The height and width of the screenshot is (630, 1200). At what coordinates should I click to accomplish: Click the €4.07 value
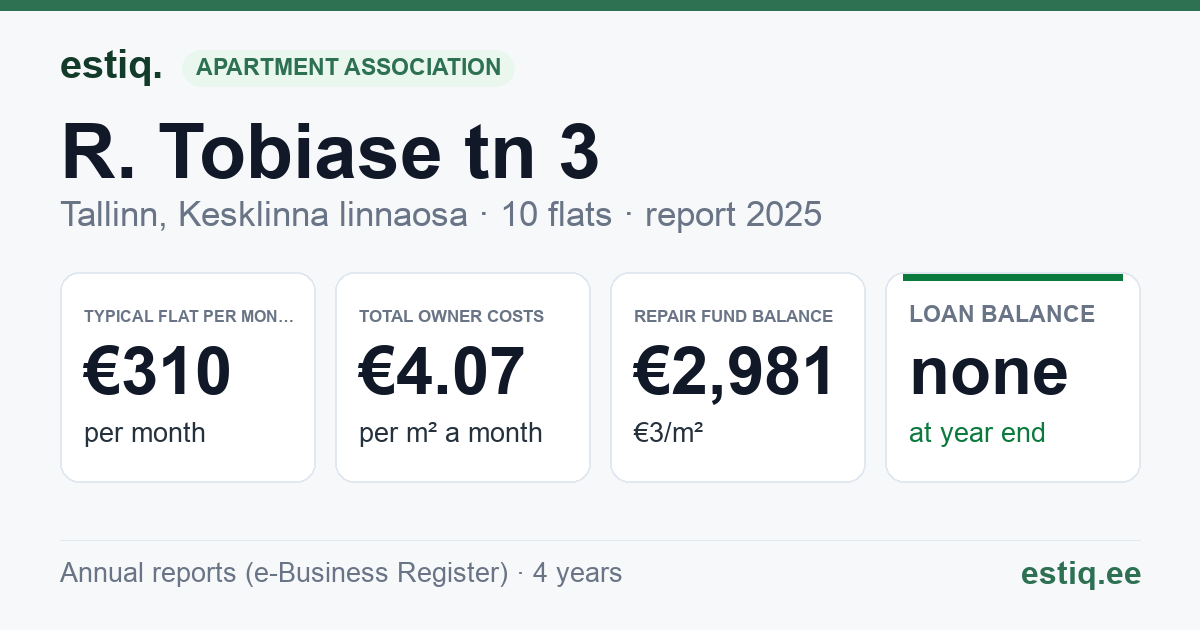[x=441, y=371]
